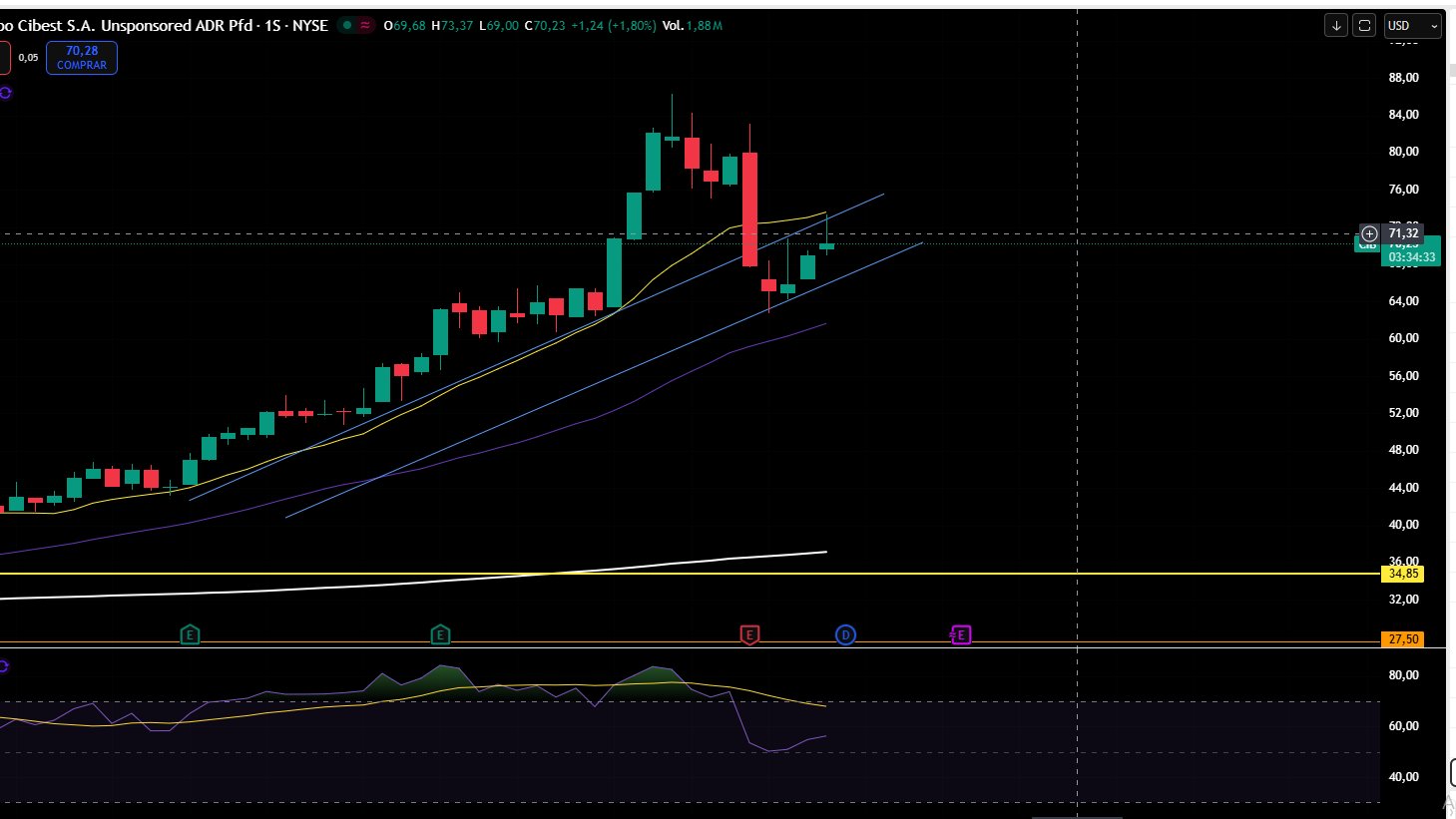
Task: Click the 71,32 crosshair price label
Action: point(1403,233)
